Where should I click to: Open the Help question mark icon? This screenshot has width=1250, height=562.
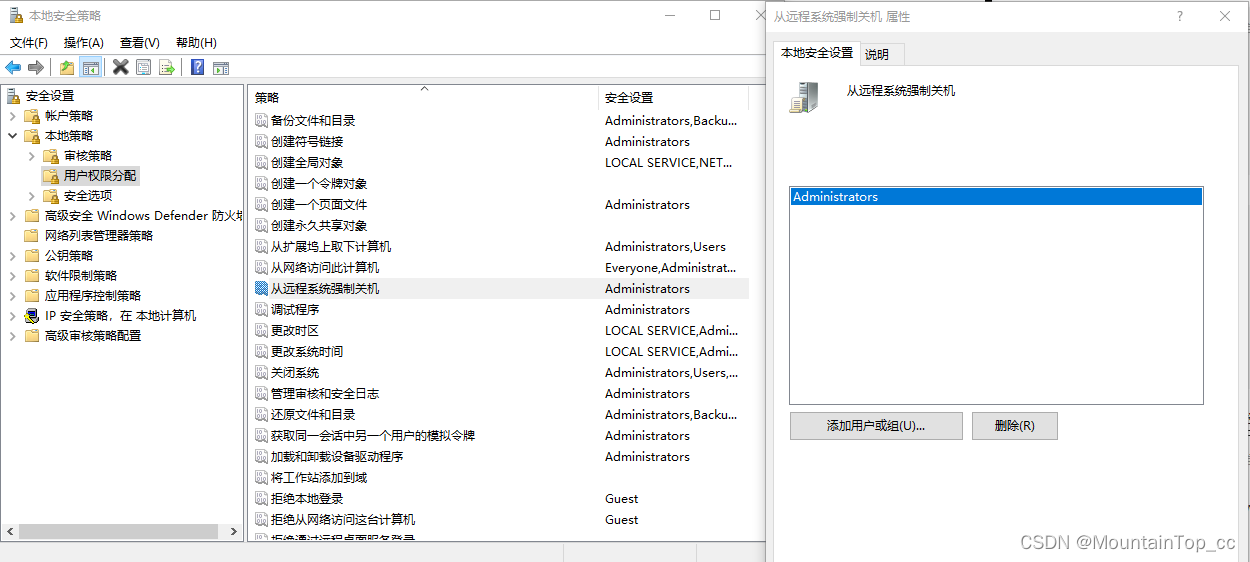click(x=198, y=67)
